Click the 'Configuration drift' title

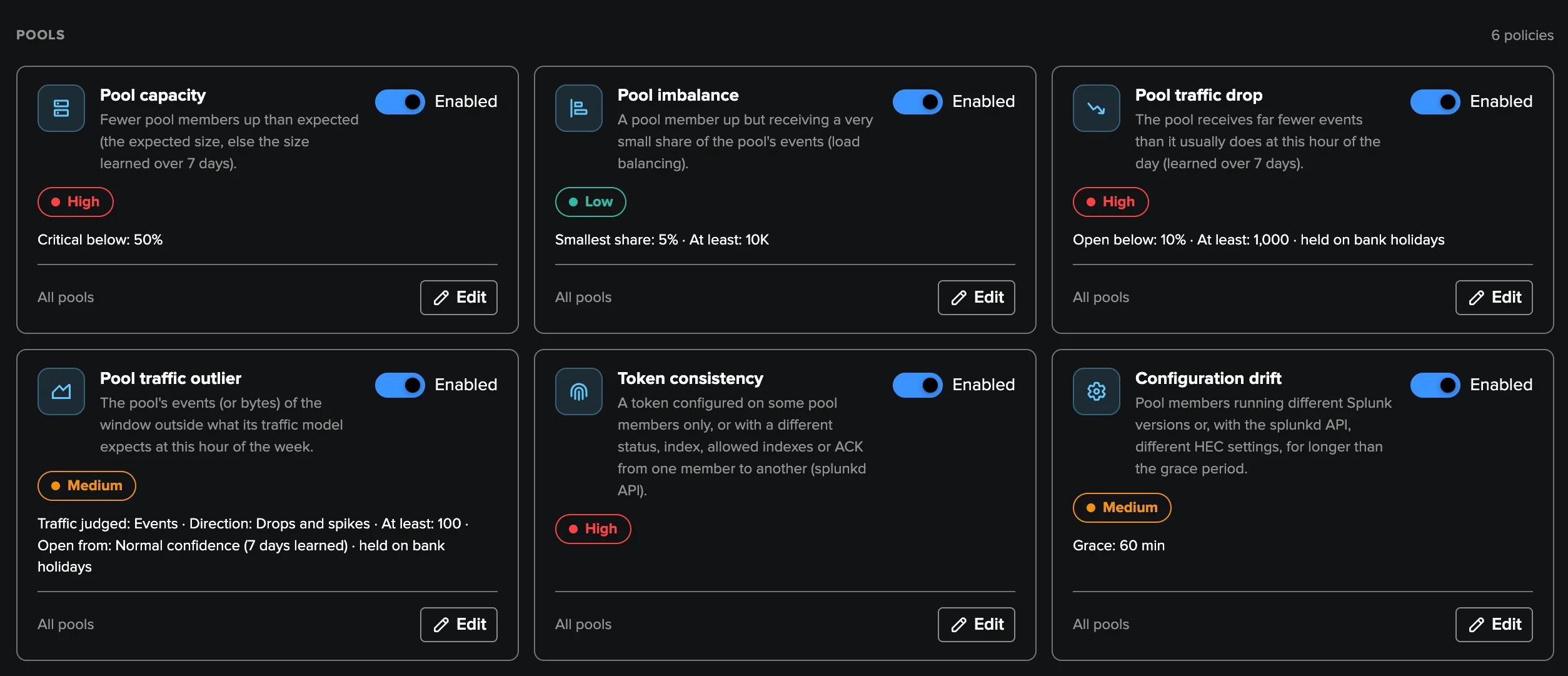(1209, 378)
